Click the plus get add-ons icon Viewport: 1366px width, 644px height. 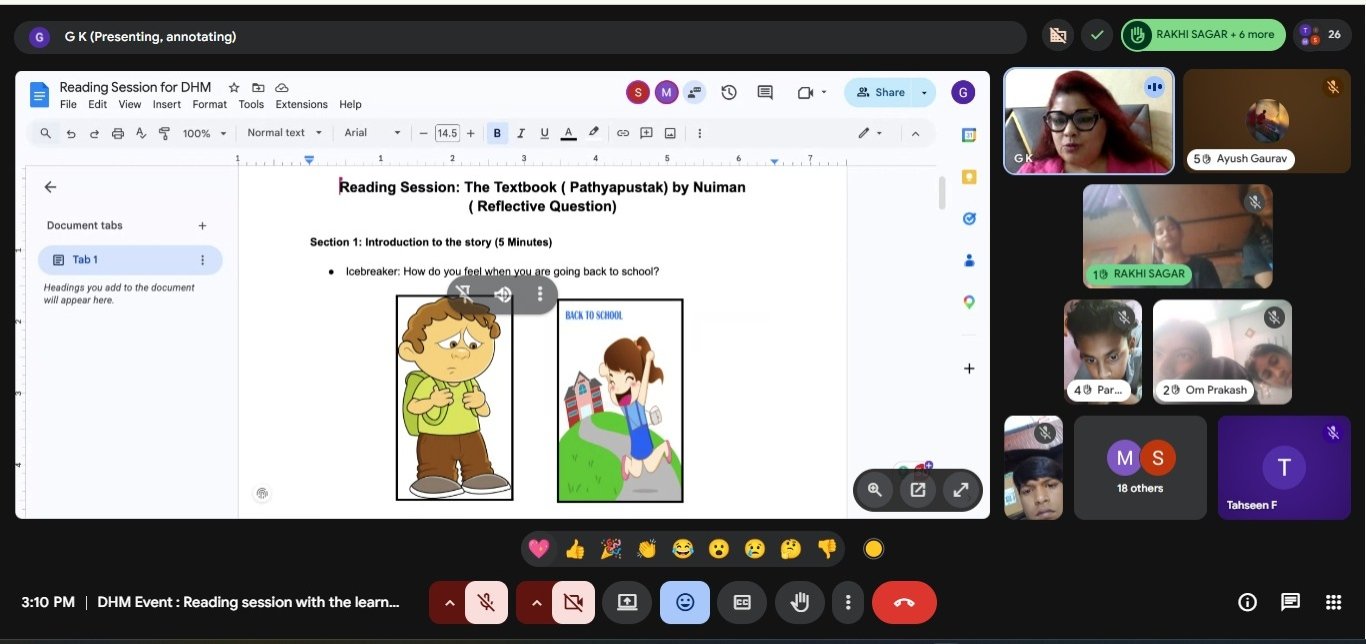coord(969,369)
